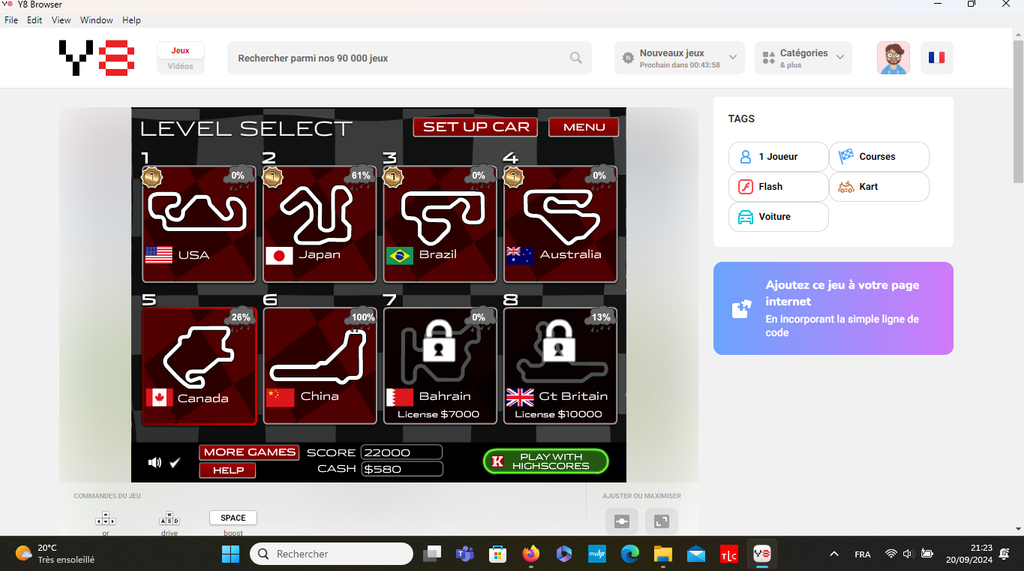1024x571 pixels.
Task: Click the locked Gt Britain track
Action: click(560, 366)
